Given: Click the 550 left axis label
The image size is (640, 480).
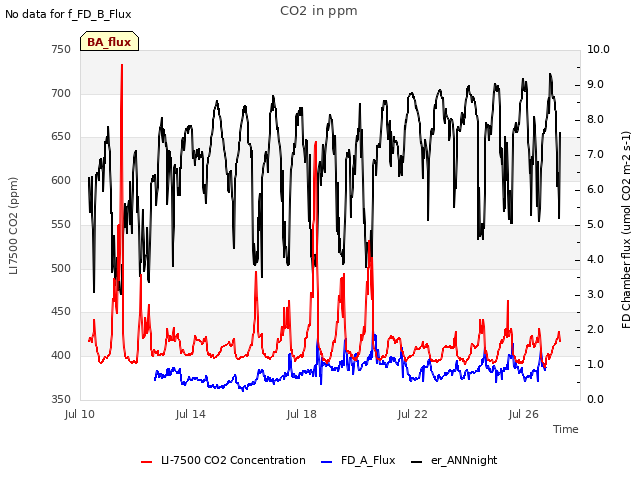Looking at the screenshot, I should click(x=61, y=224).
